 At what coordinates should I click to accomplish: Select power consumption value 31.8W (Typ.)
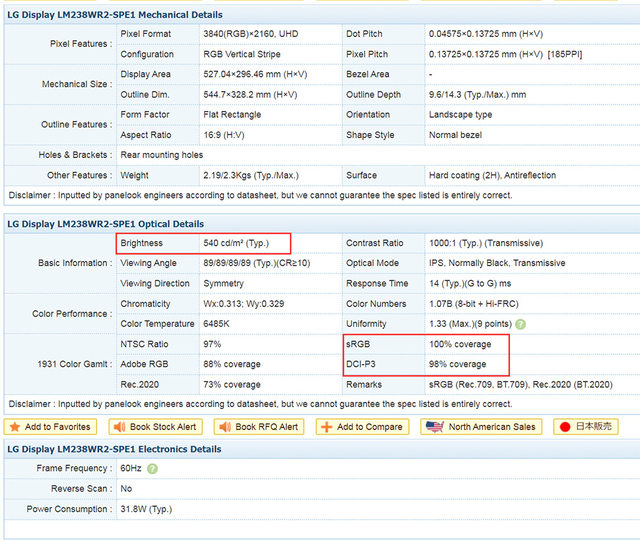(146, 509)
